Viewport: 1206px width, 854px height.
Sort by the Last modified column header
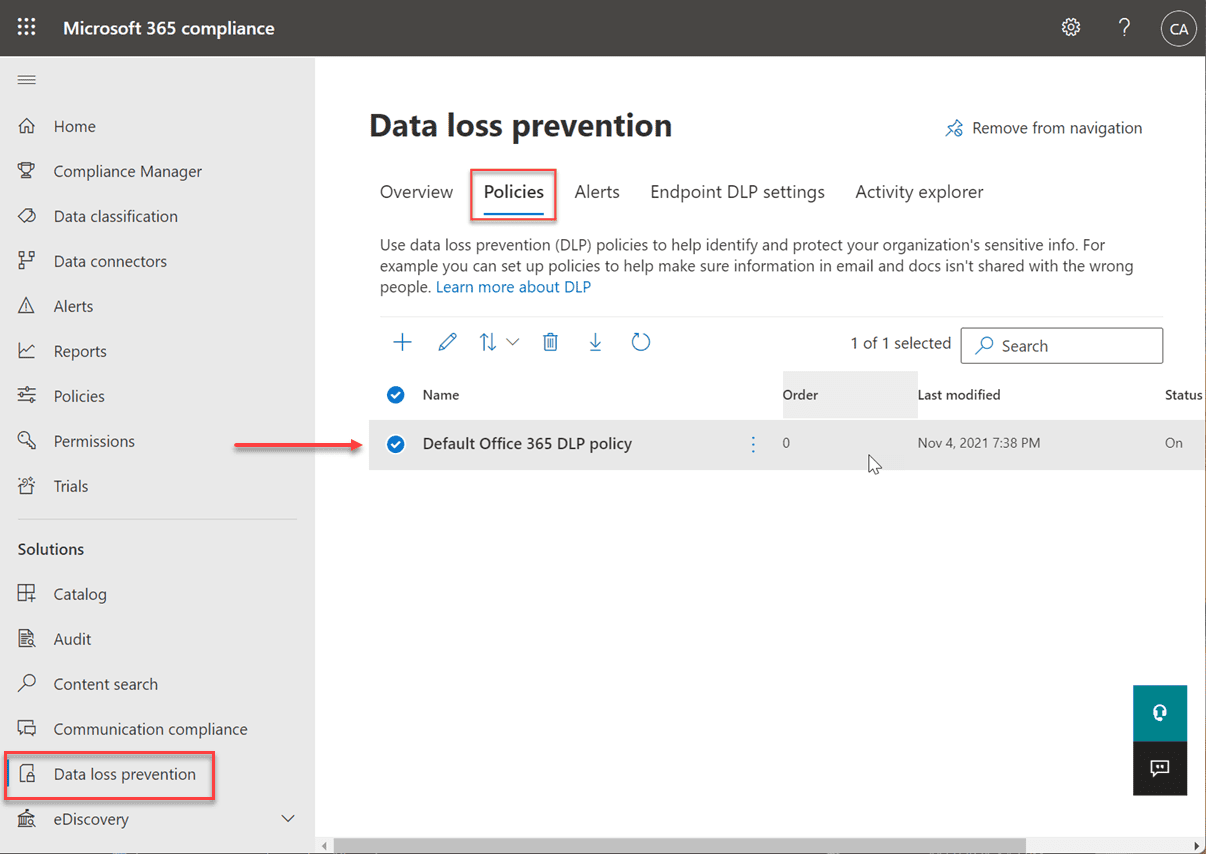tap(959, 395)
